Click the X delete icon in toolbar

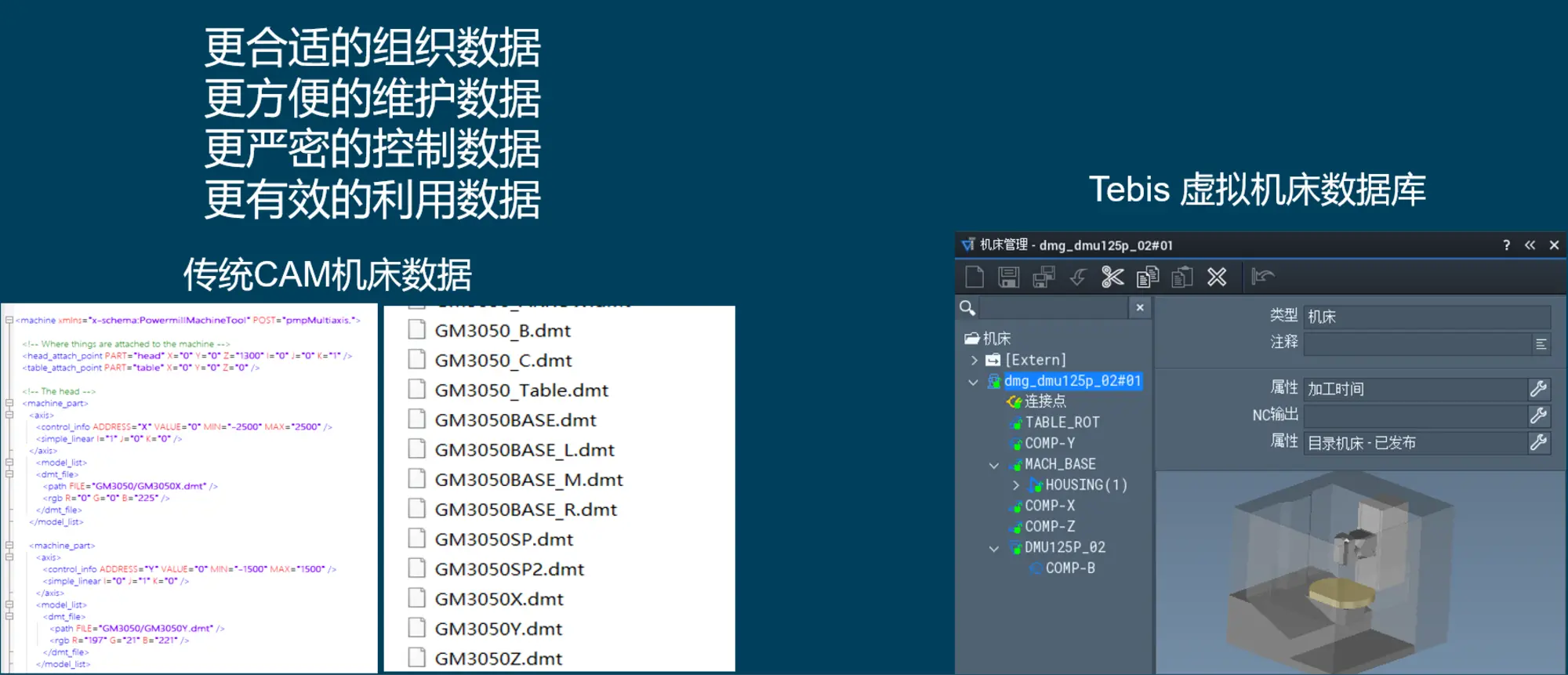1217,277
